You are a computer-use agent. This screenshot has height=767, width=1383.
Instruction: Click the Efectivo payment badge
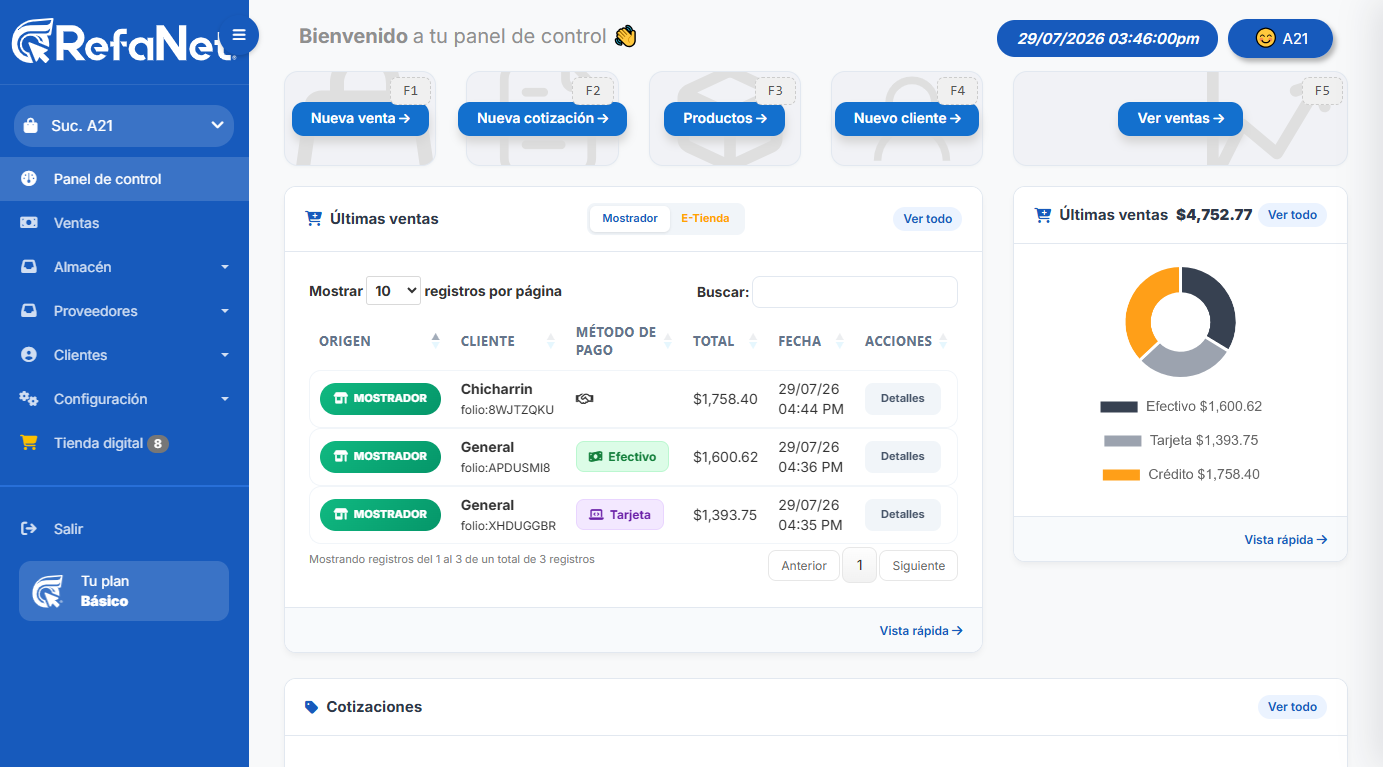[622, 457]
